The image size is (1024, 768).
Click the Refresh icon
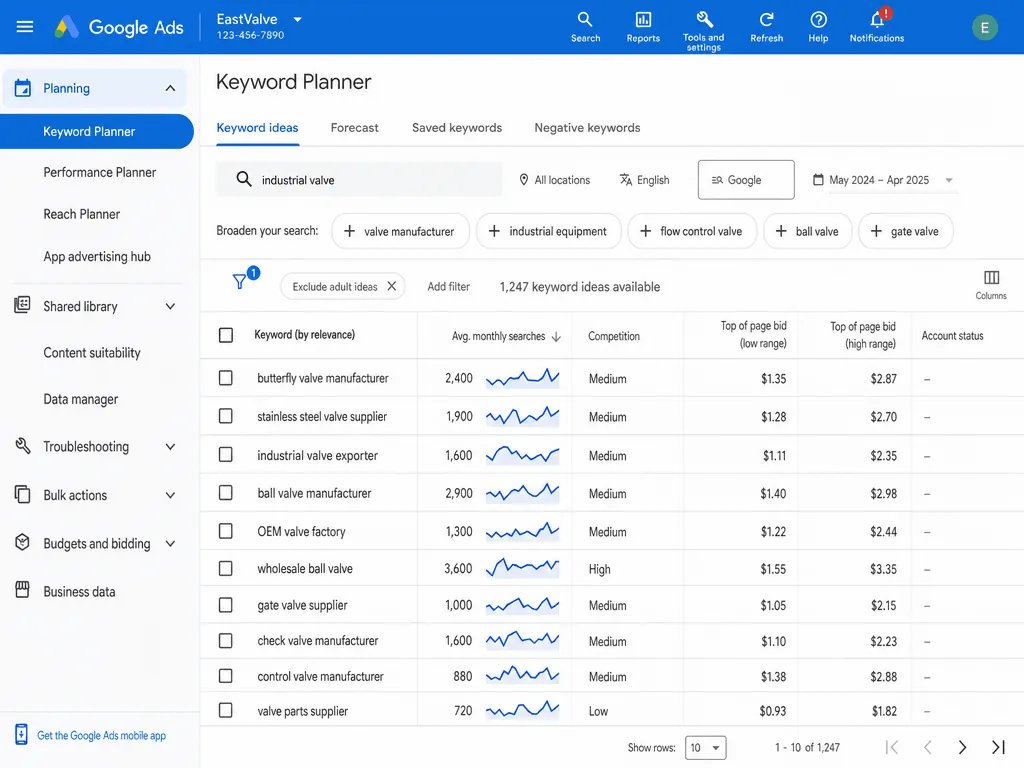click(767, 27)
